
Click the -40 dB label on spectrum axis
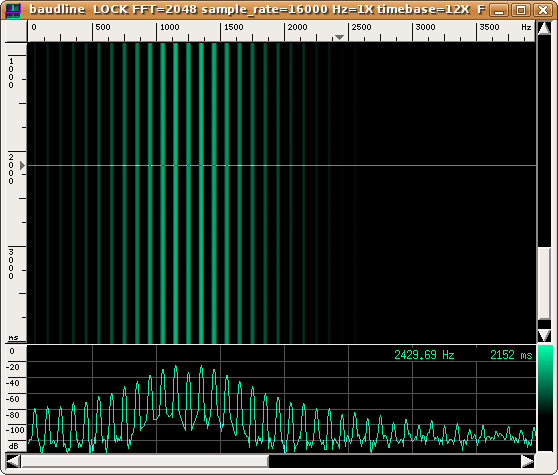tap(14, 383)
